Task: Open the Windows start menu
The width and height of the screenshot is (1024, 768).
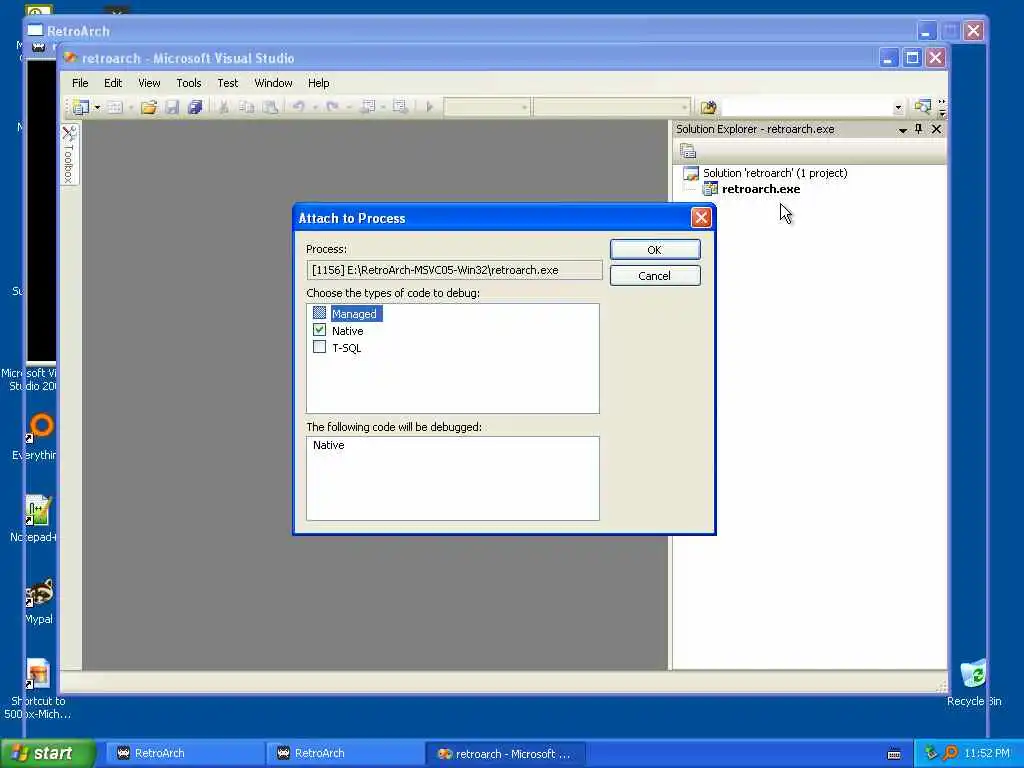Action: pyautogui.click(x=47, y=753)
